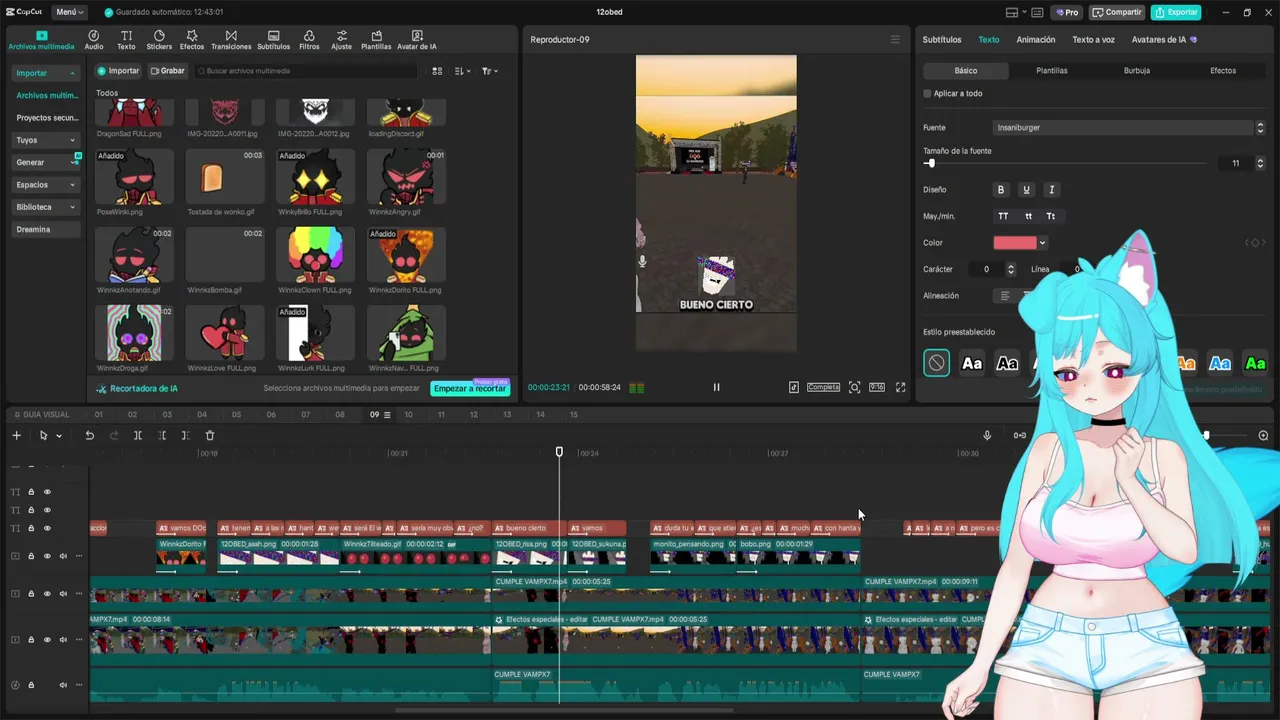Toggle underline text style
The image size is (1280, 720).
click(x=1026, y=189)
